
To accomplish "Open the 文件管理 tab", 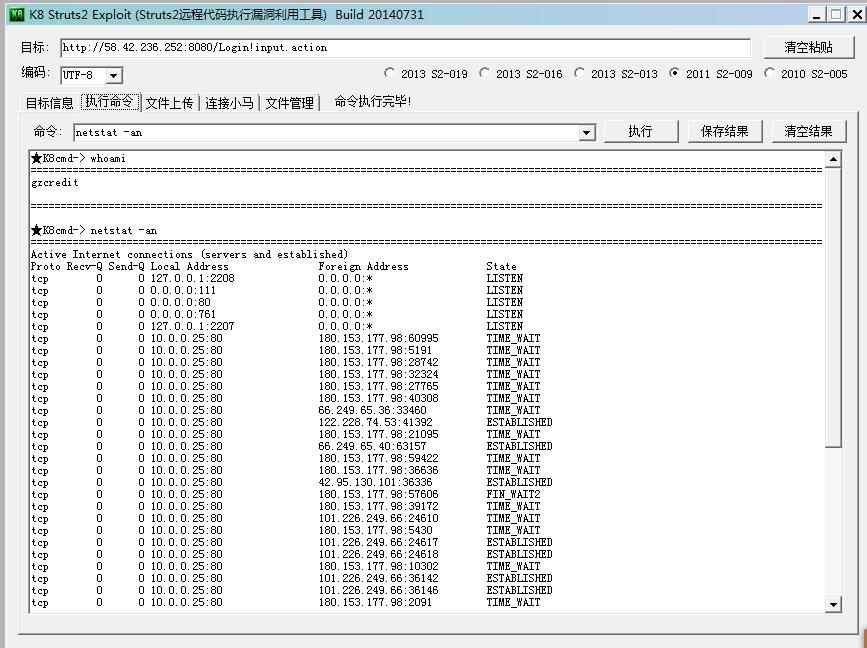I will (290, 103).
